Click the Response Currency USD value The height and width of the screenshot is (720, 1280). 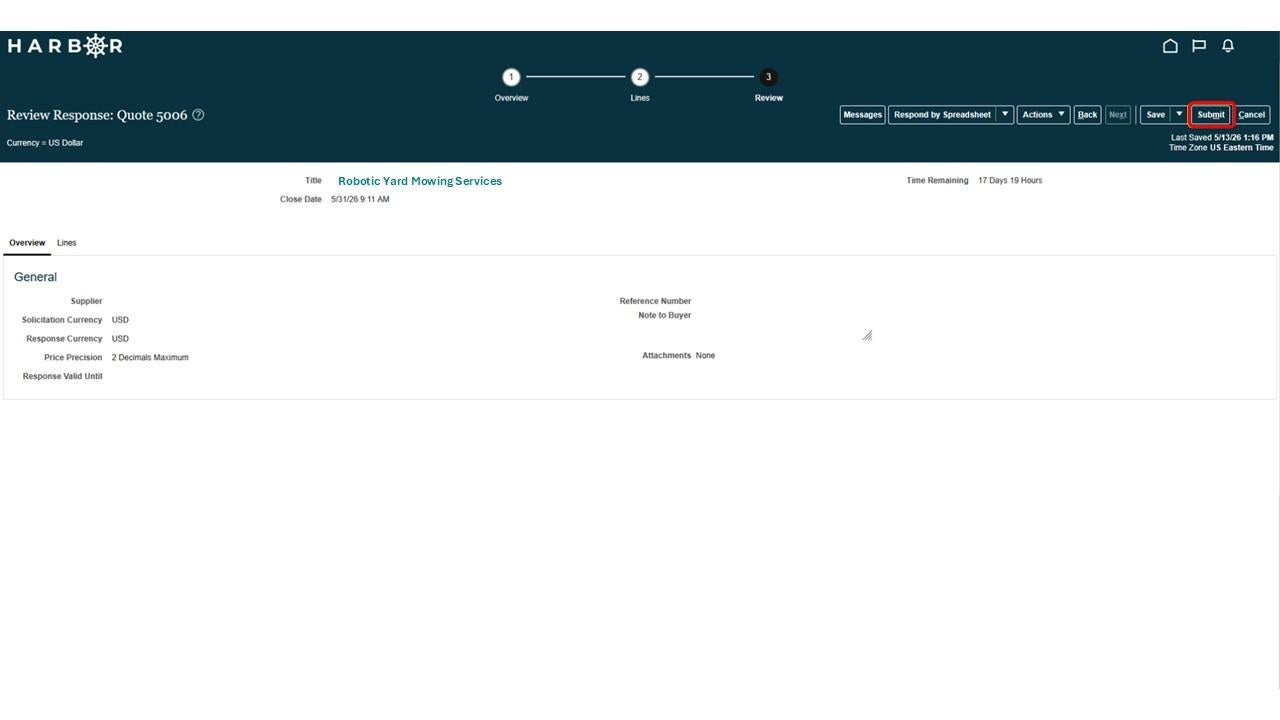[x=120, y=339]
